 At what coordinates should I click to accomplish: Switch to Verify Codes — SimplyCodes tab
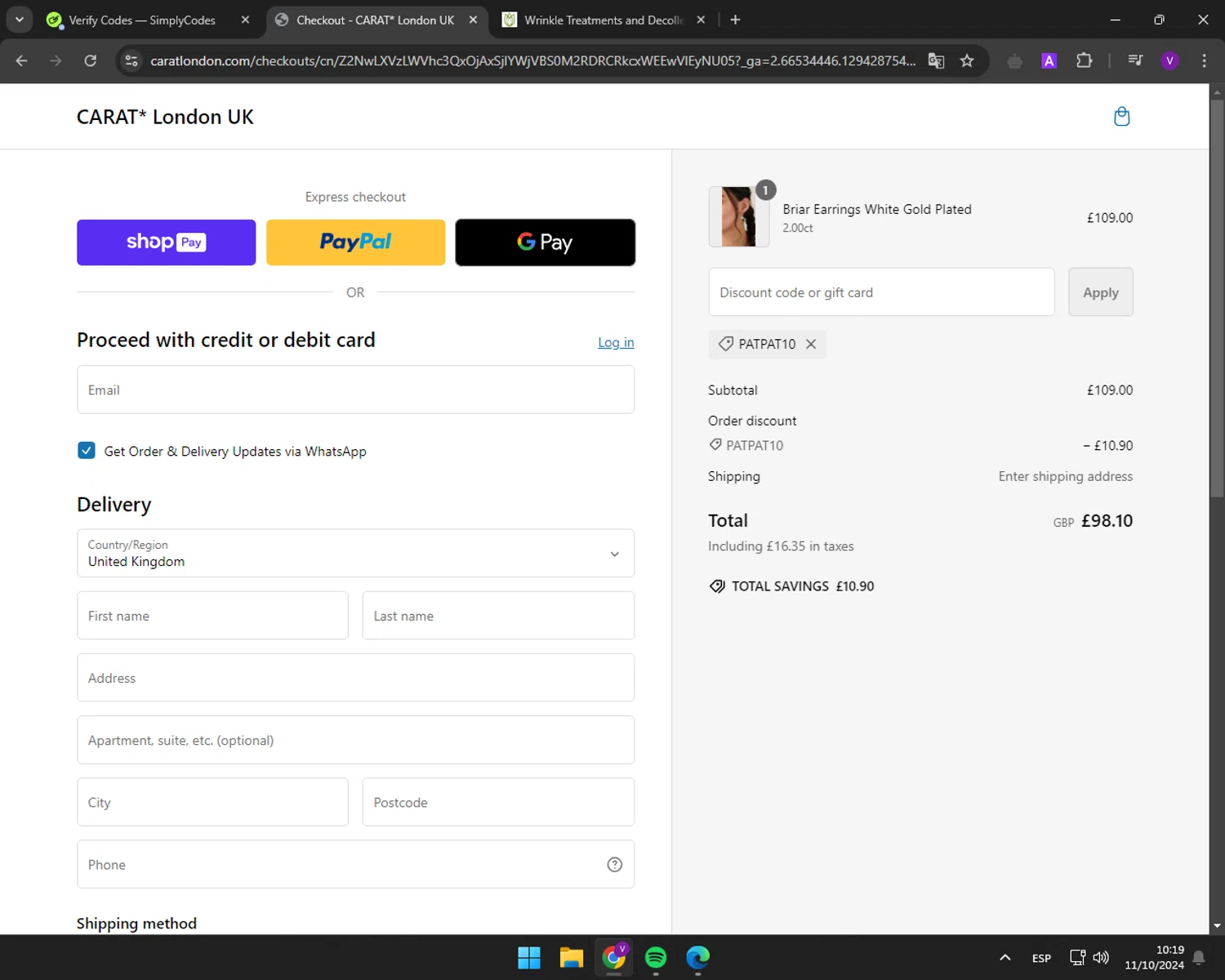point(142,20)
